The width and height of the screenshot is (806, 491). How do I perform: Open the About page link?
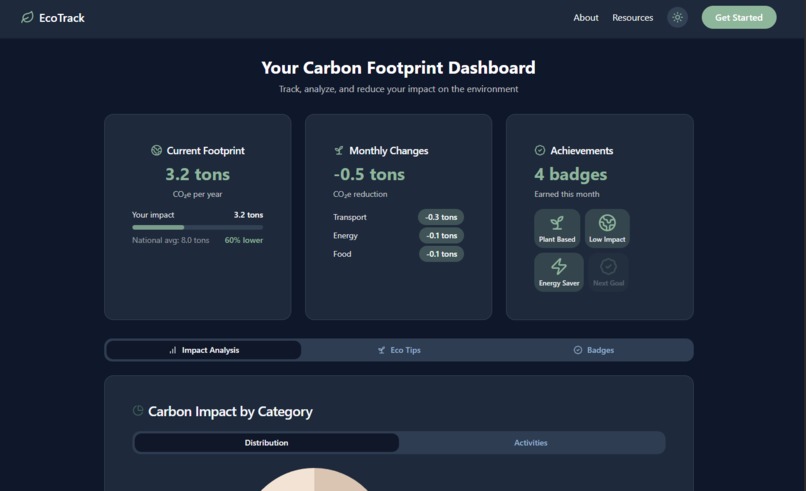pos(585,17)
